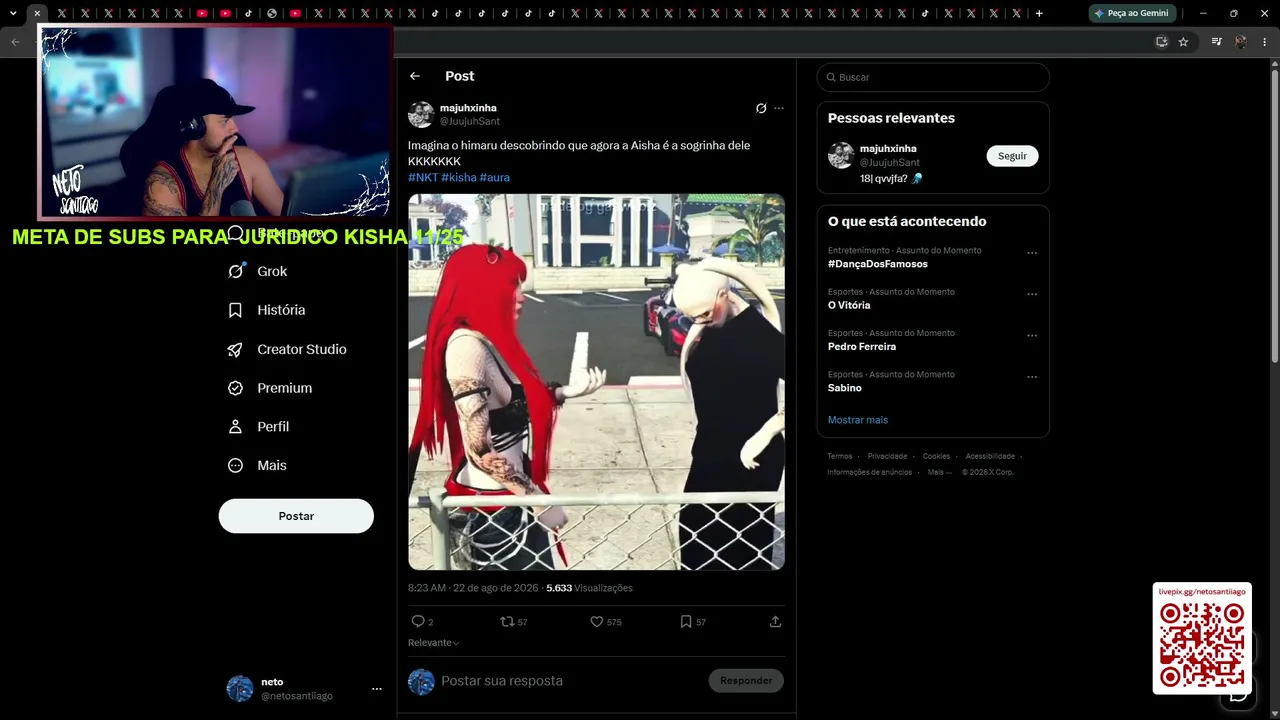Click the 5.633 Visualizações count
The width and height of the screenshot is (1280, 720).
tap(589, 588)
